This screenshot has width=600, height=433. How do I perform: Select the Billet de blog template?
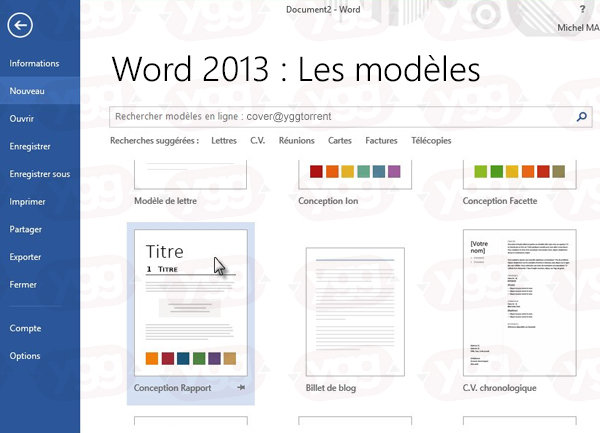(x=355, y=312)
